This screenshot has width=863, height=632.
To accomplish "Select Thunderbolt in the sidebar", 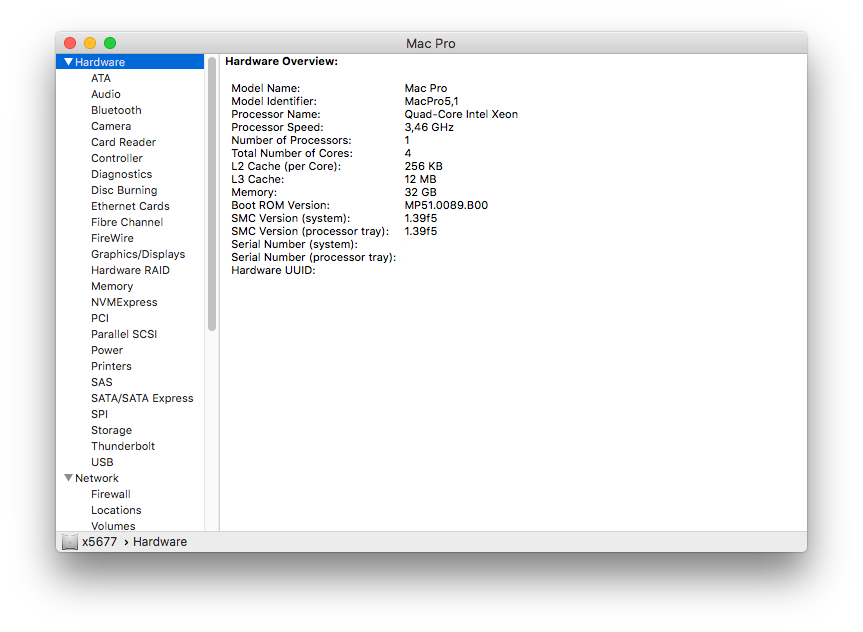I will 123,445.
